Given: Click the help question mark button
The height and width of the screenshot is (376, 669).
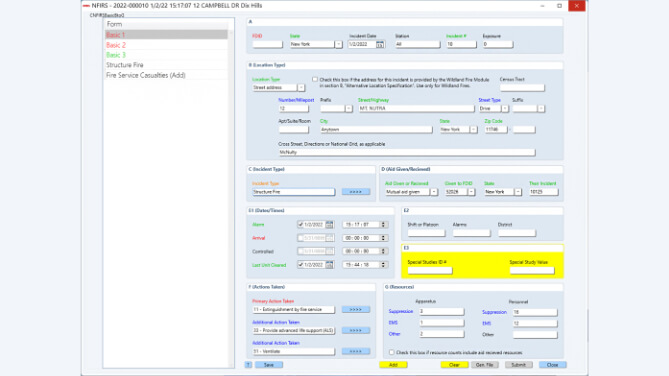Looking at the screenshot, I should [x=248, y=365].
